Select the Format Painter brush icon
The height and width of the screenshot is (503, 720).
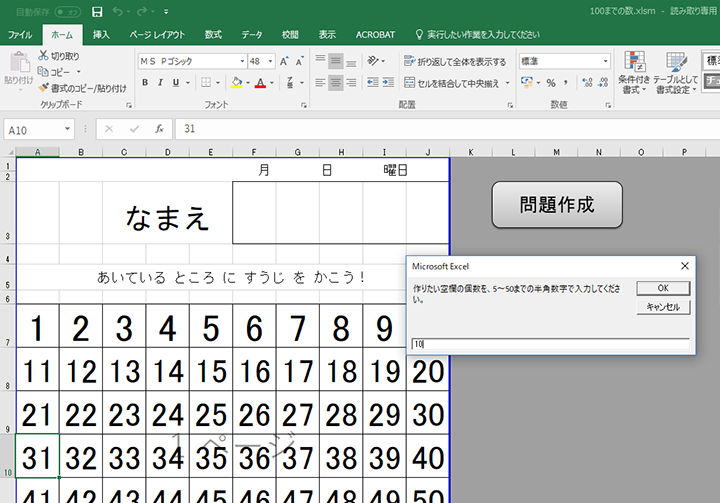43,88
